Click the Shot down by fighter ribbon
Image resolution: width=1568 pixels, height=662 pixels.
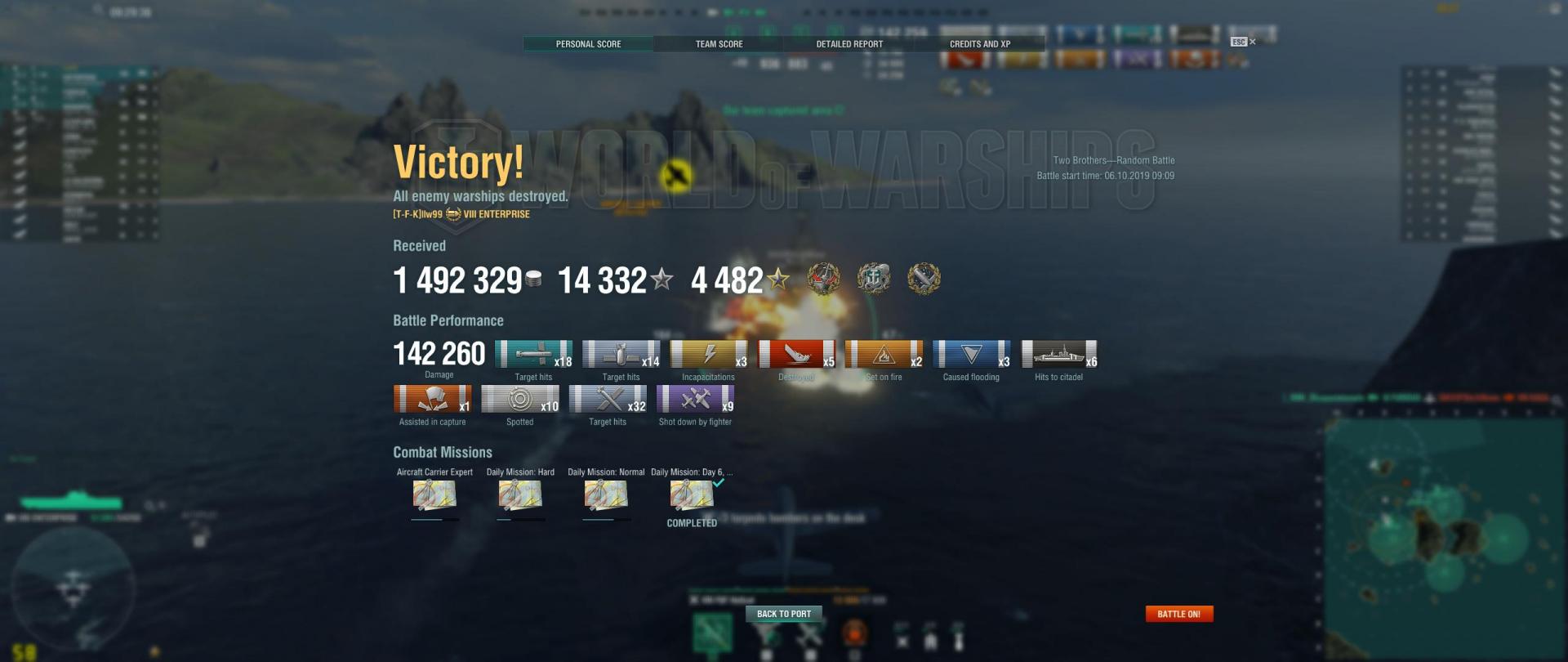point(696,399)
